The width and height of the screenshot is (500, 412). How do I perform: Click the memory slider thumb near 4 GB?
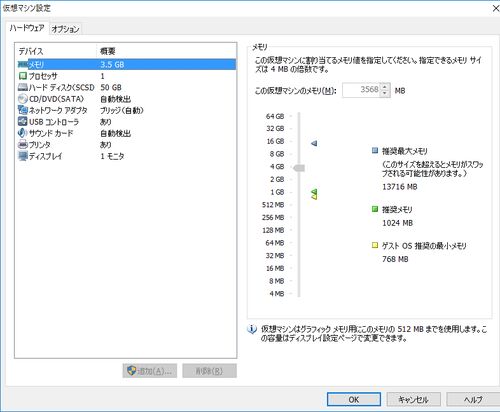tap(299, 168)
